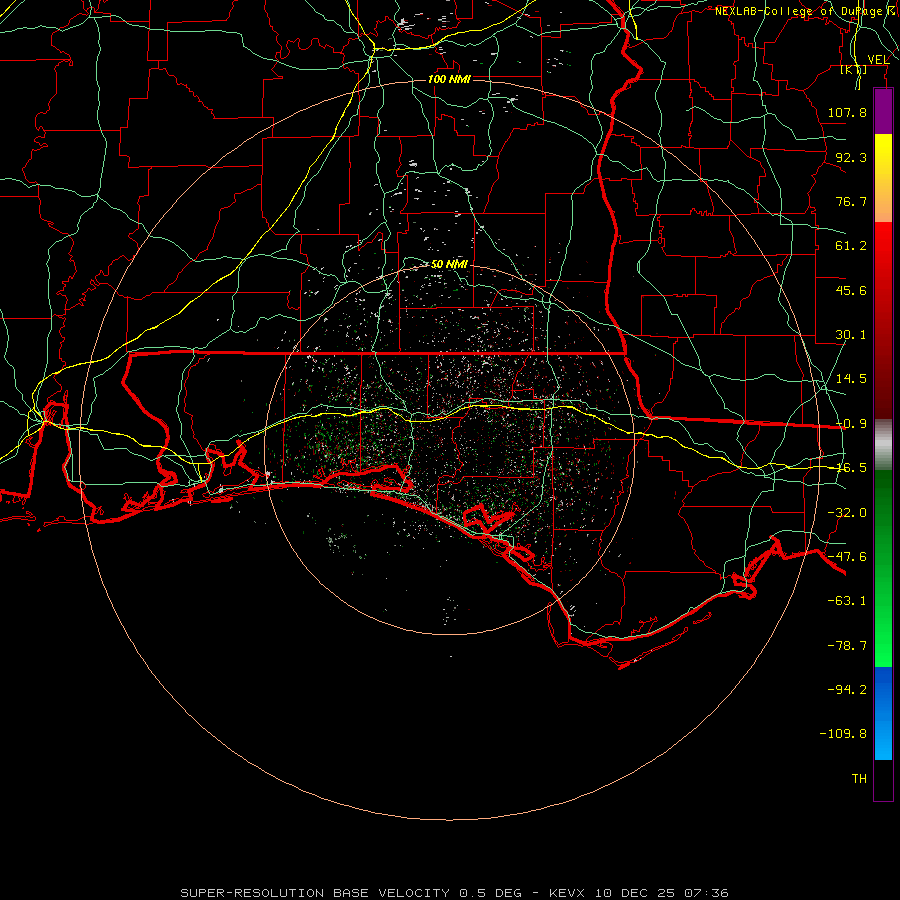
Task: Click the 14.5 scale value
Action: point(851,379)
